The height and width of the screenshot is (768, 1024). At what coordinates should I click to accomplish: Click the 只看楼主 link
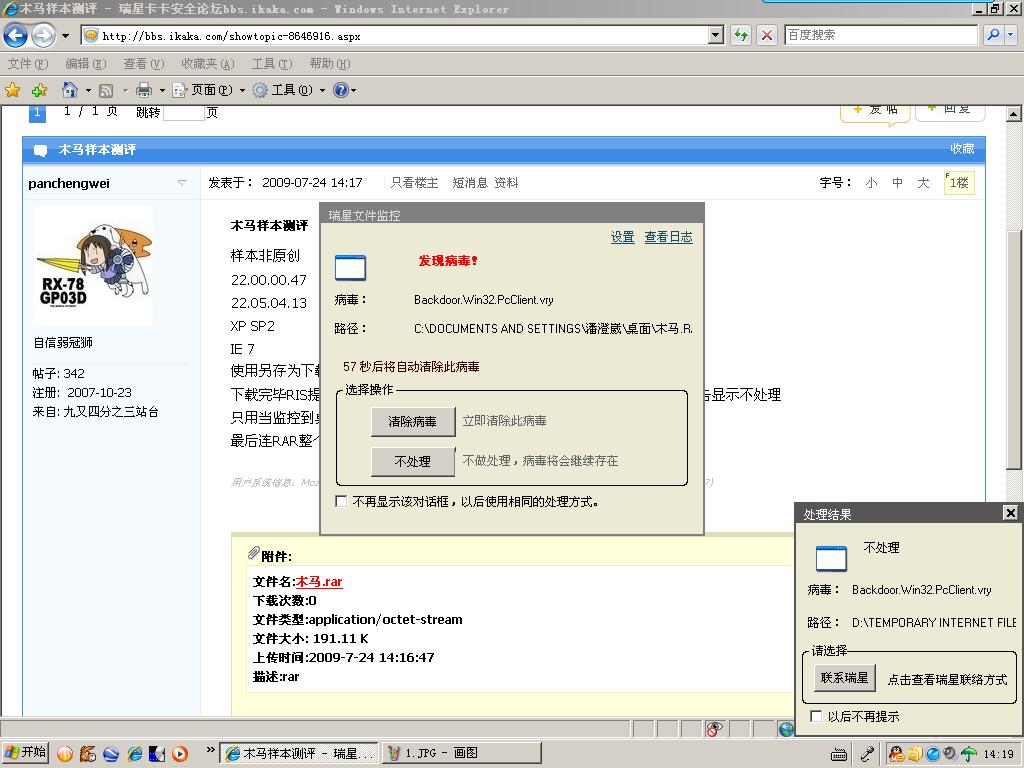414,183
